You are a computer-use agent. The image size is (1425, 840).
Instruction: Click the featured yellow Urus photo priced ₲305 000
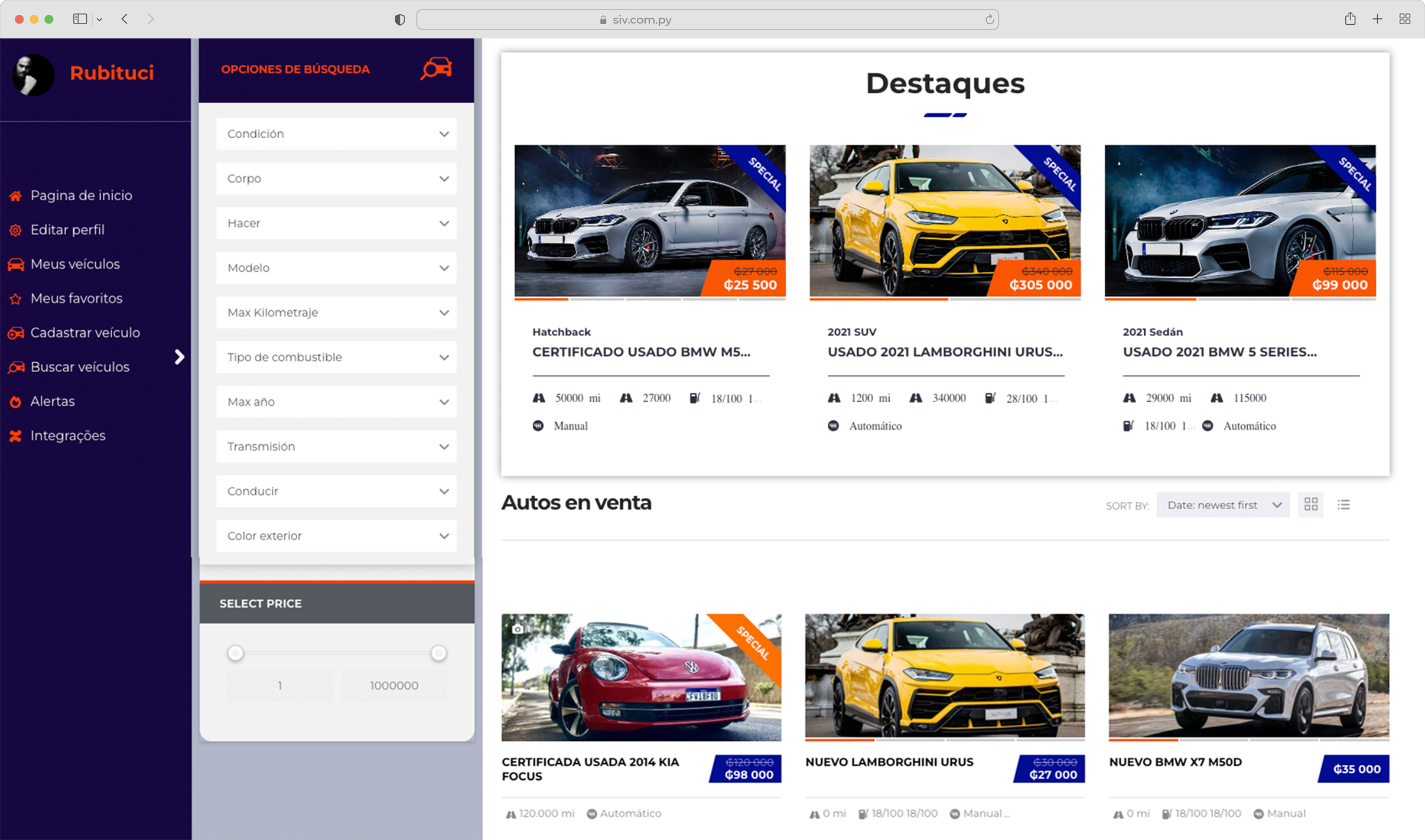pyautogui.click(x=945, y=220)
